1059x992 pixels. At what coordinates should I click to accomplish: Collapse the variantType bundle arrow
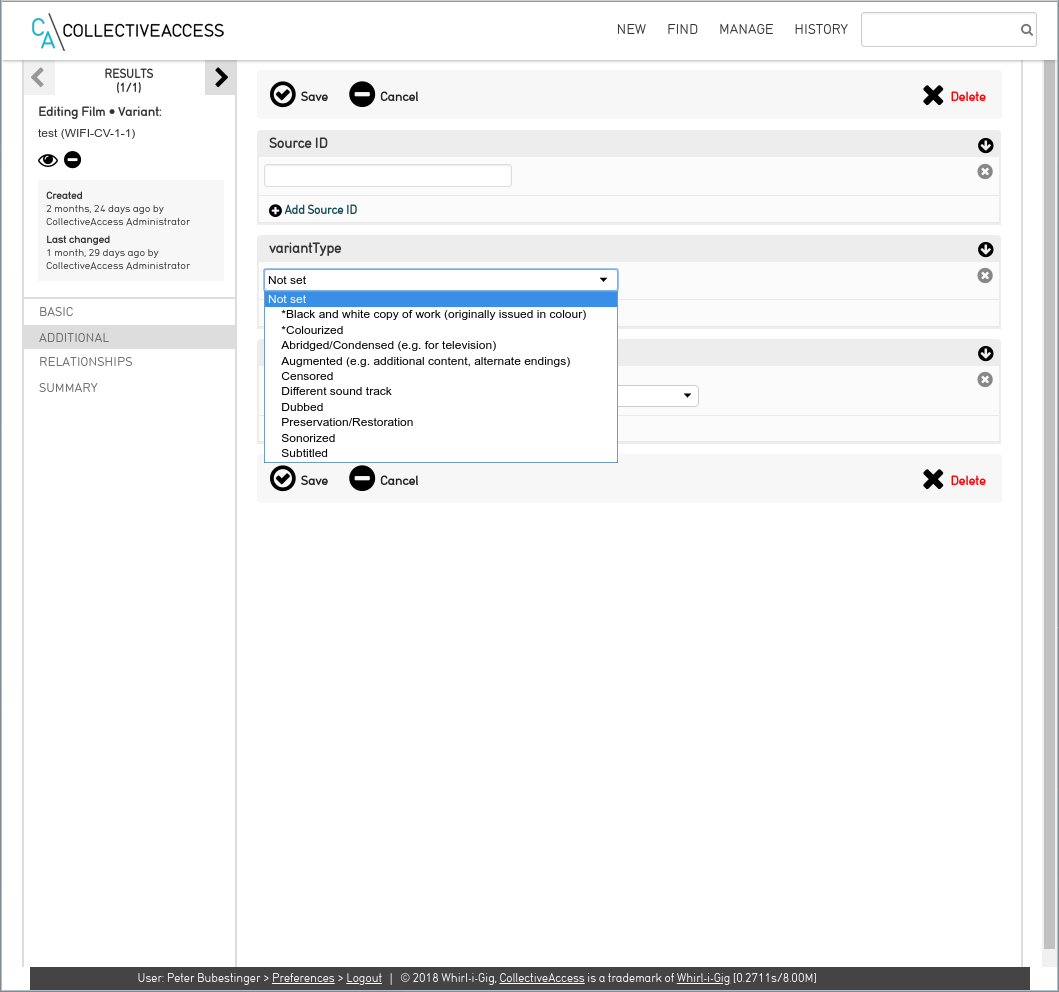coord(985,250)
